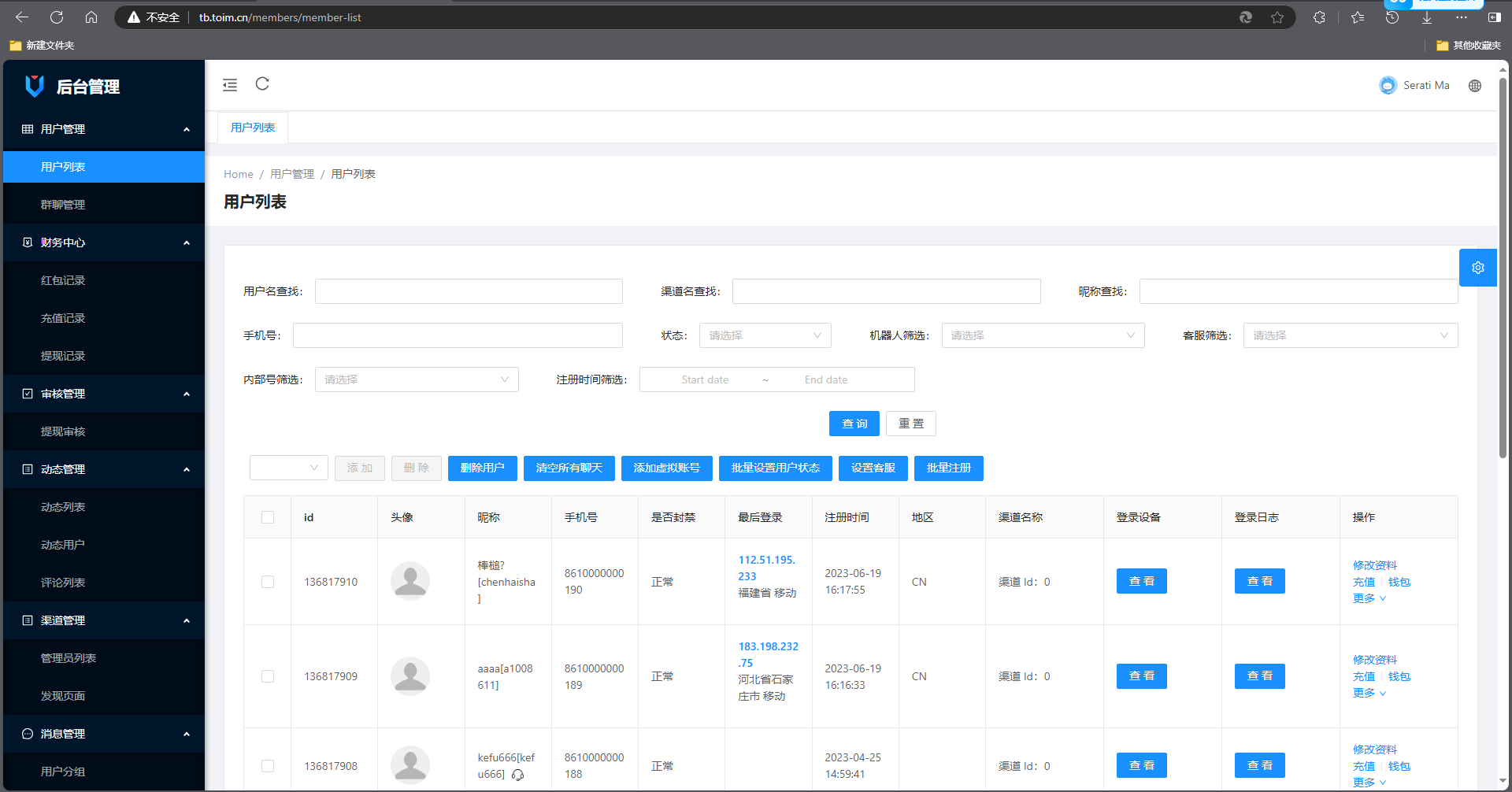View login log for user 136817909

point(1260,676)
